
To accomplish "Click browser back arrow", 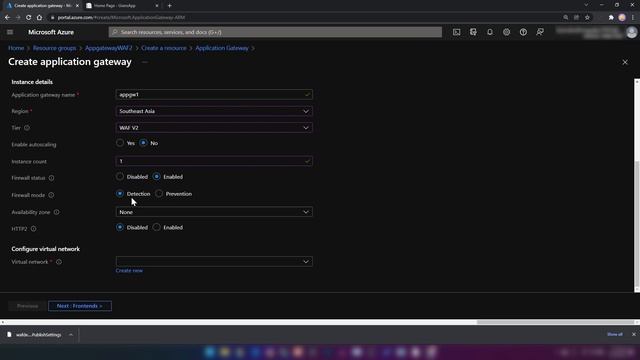I will pos(7,18).
